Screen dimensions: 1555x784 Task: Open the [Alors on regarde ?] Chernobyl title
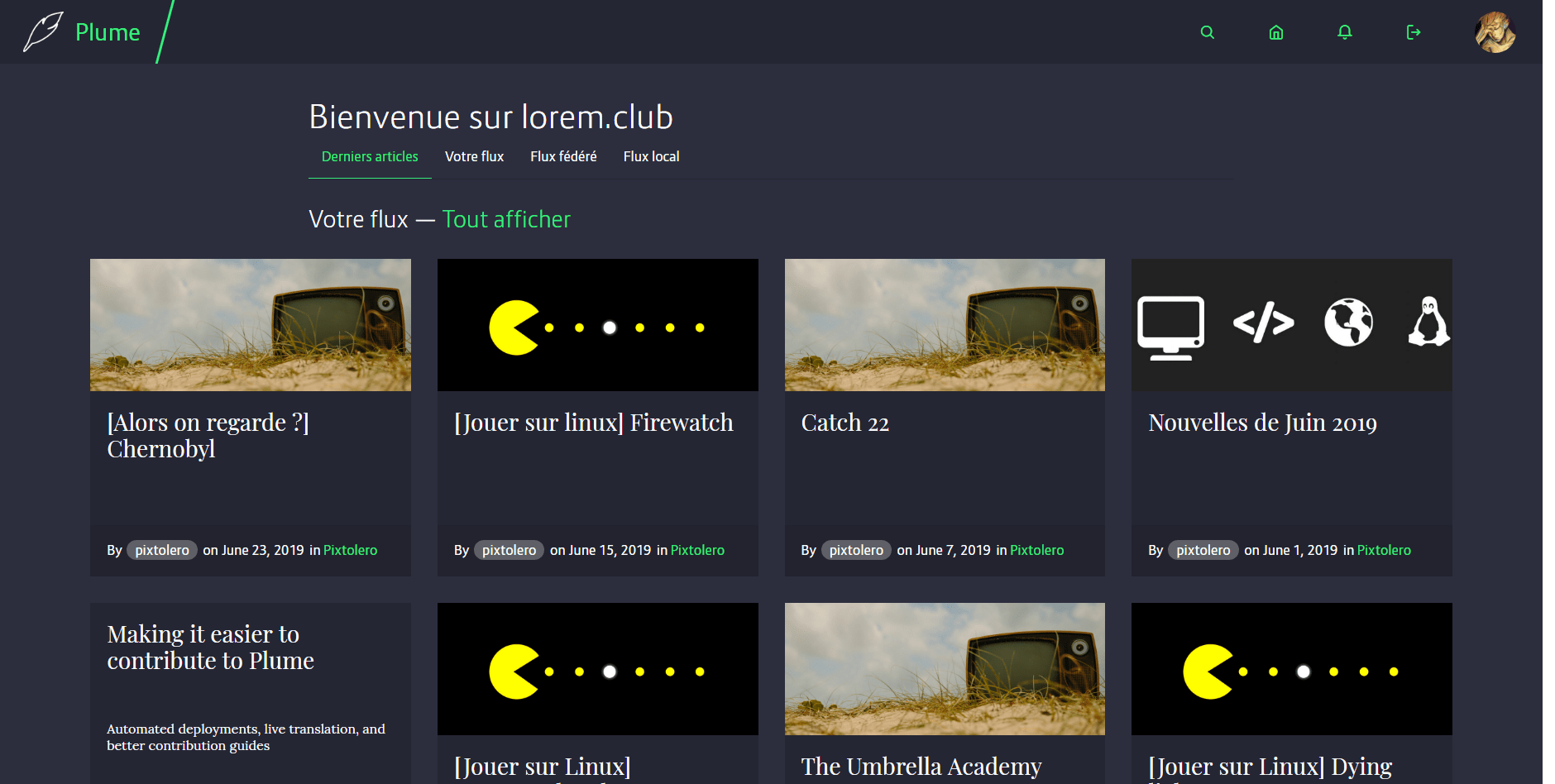(x=208, y=436)
